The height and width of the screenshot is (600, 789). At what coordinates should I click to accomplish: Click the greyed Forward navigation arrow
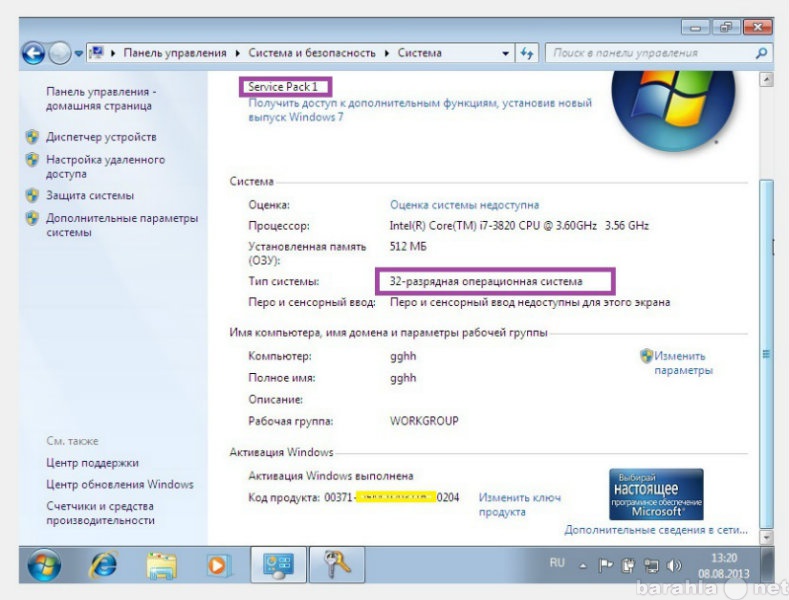(59, 53)
